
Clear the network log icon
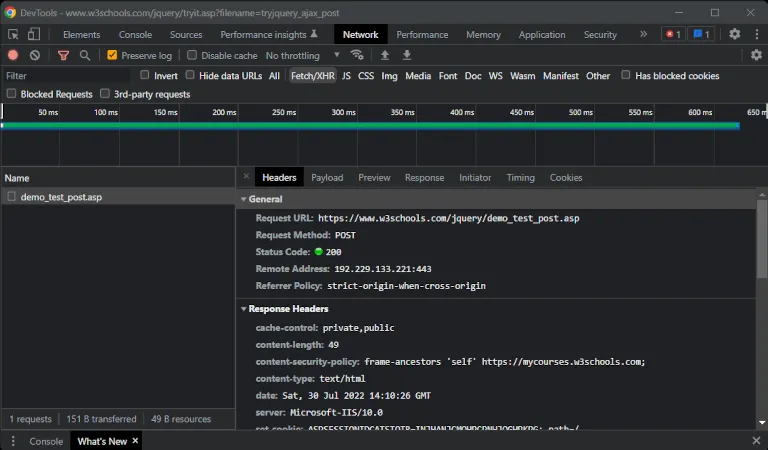(x=34, y=55)
